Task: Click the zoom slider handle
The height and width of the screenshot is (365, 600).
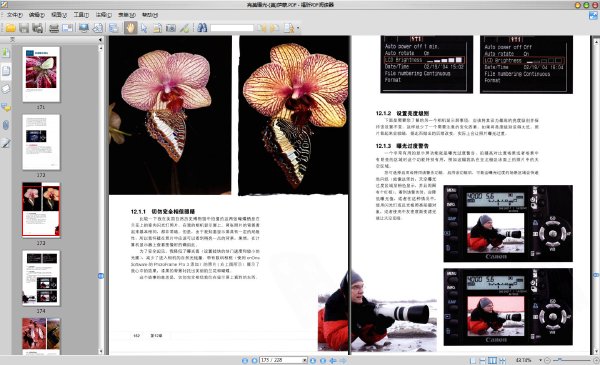Action: click(559, 360)
